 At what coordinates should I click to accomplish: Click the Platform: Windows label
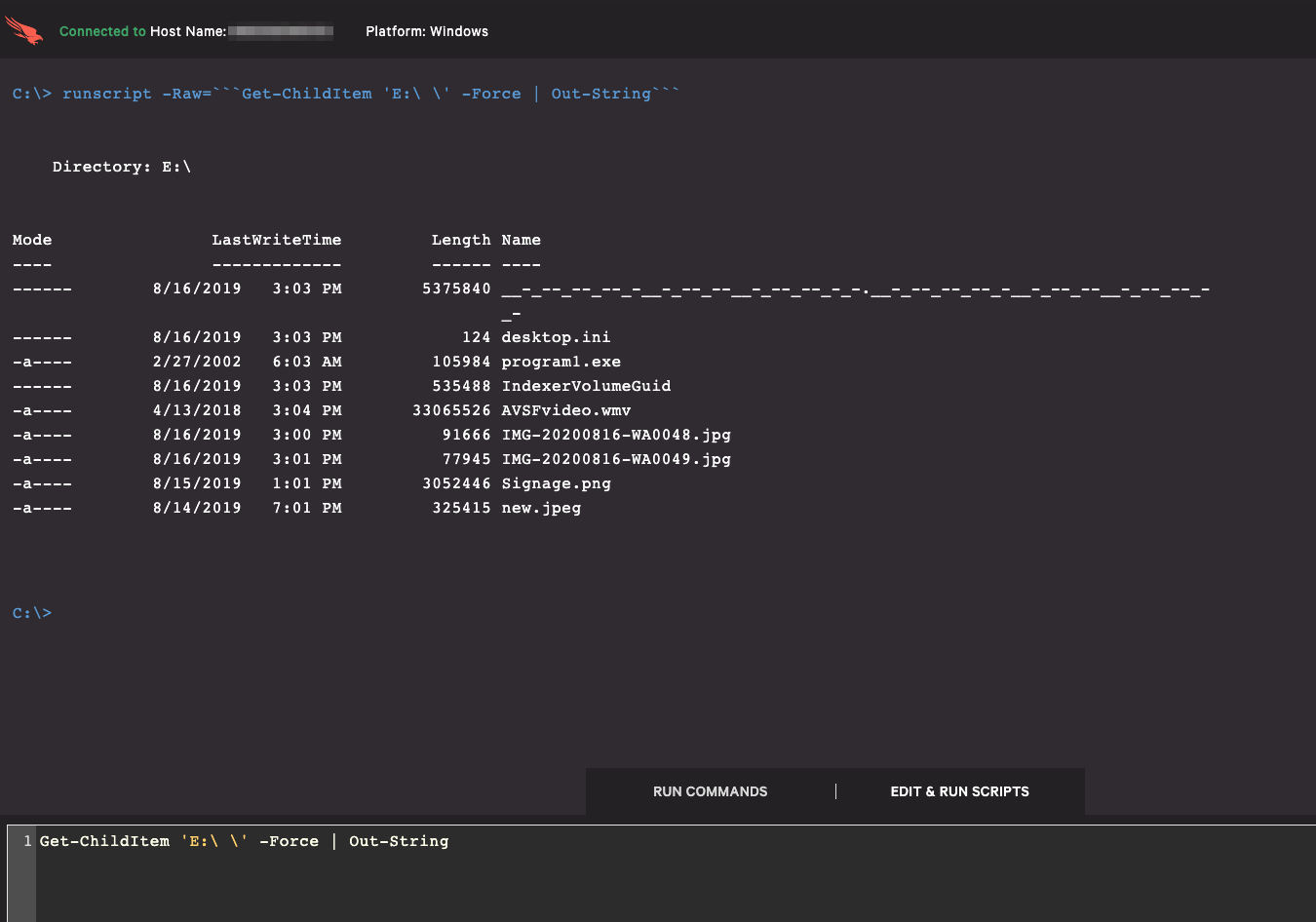pos(427,30)
